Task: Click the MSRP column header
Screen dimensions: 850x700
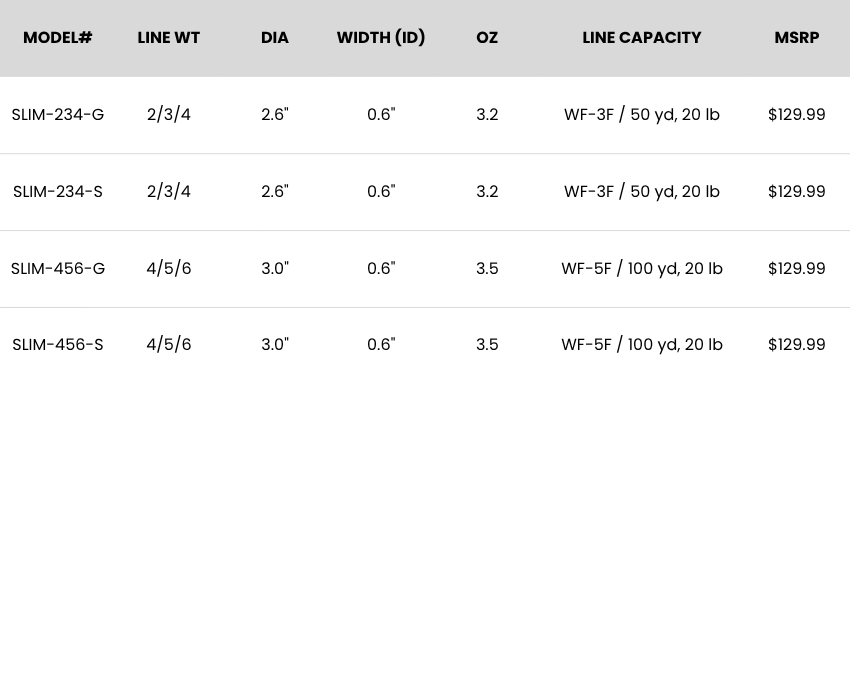Action: (797, 38)
